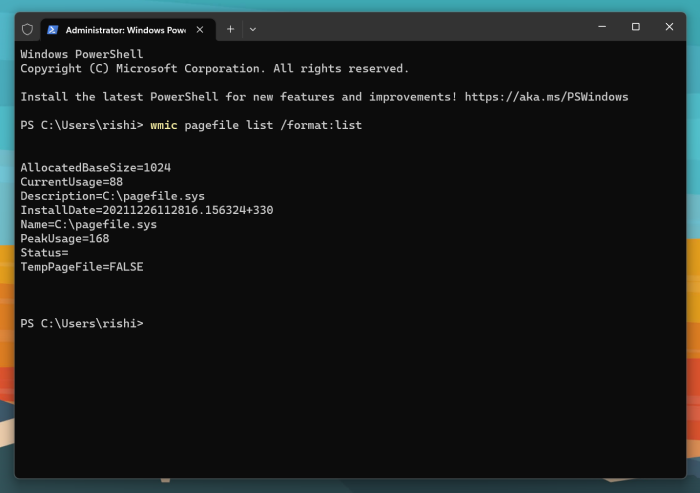Click the last PS C:\Users\rishi> prompt

81,323
